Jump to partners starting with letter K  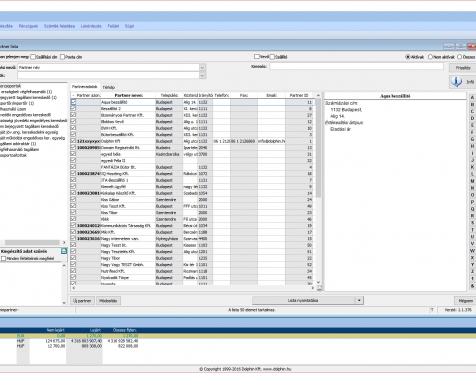[472, 167]
